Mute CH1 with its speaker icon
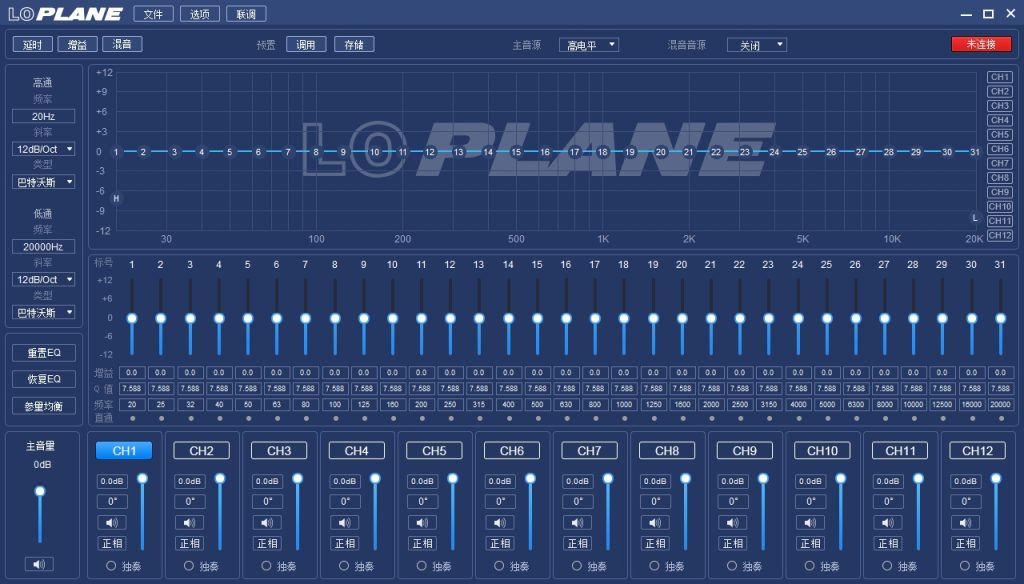This screenshot has height=584, width=1024. pos(112,523)
